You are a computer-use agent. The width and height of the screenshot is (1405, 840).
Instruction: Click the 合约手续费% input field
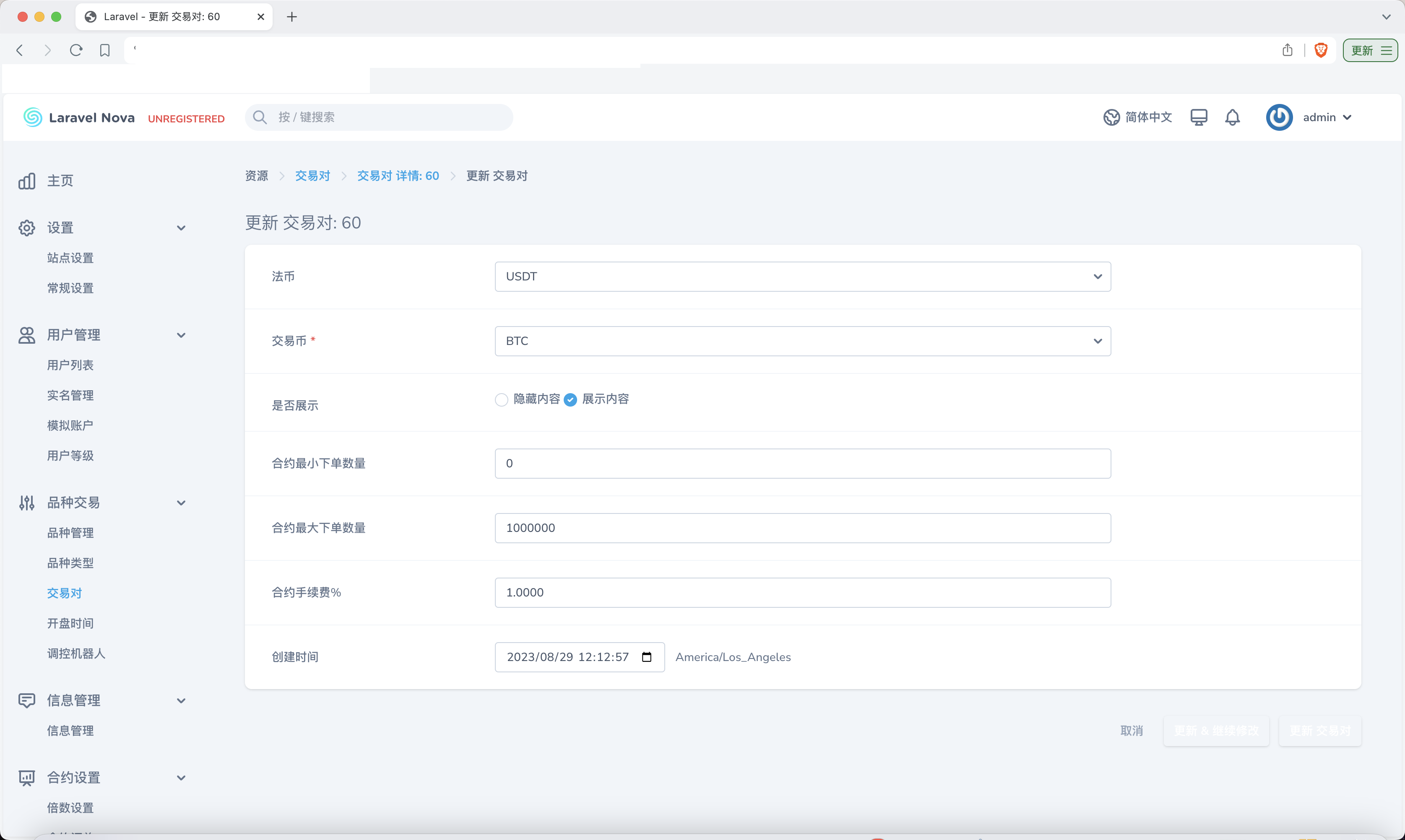(x=802, y=592)
